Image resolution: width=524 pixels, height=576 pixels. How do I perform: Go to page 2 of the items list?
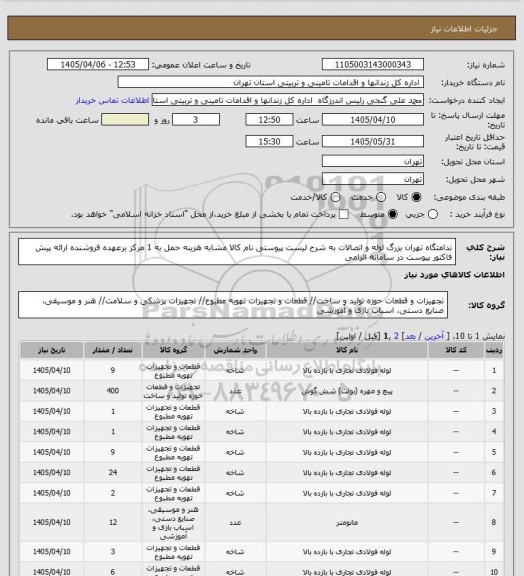396,336
